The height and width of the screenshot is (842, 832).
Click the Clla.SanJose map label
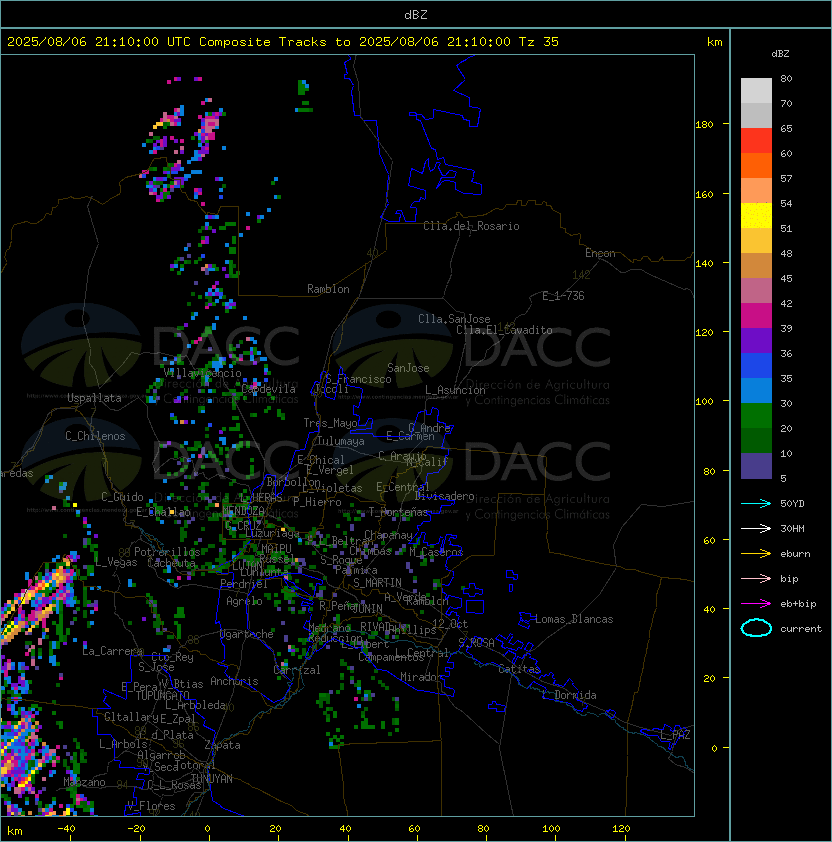coord(454,319)
